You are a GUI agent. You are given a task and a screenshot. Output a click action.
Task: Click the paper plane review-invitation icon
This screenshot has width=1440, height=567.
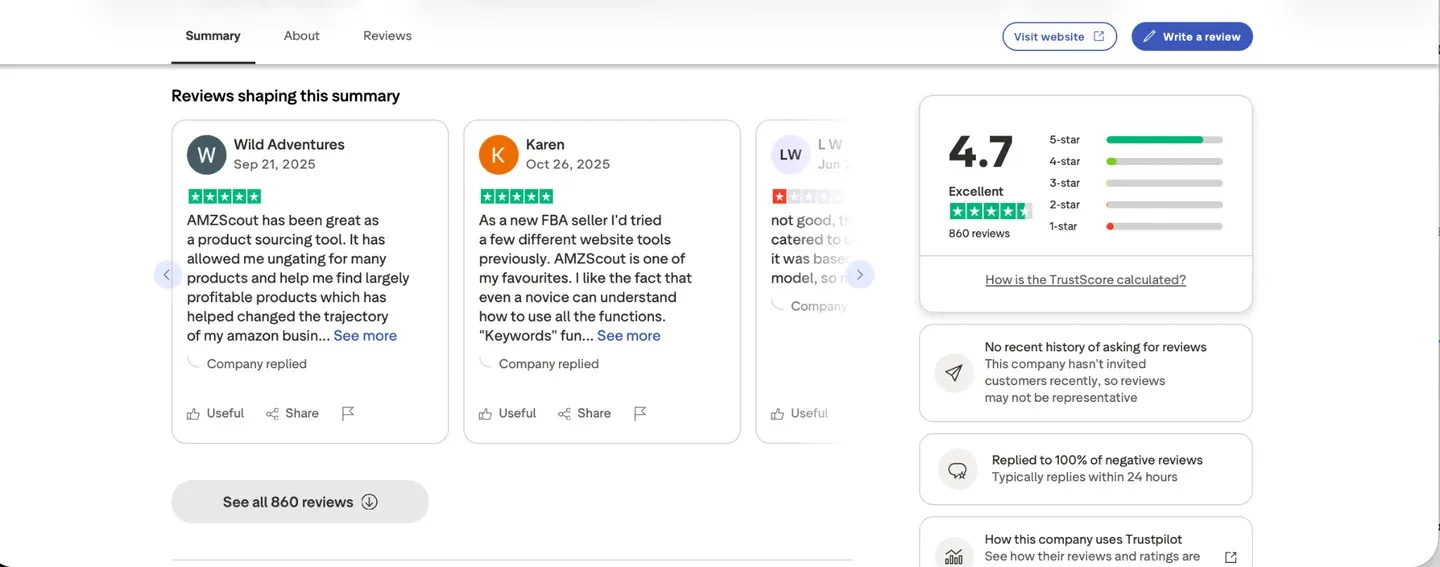point(954,372)
